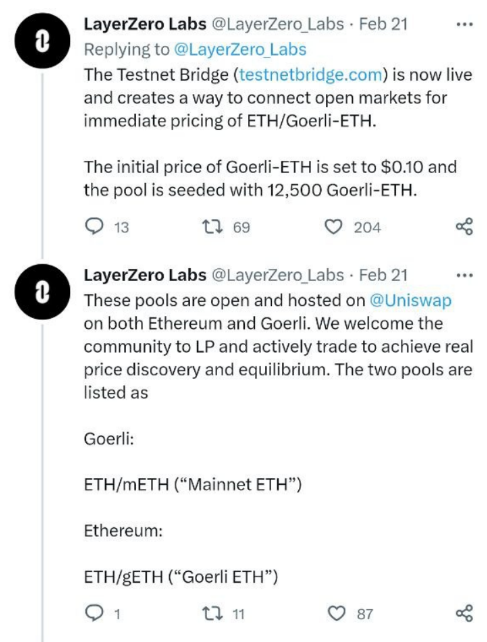Open LayerZero Labs avatar on first tweet

(42, 41)
